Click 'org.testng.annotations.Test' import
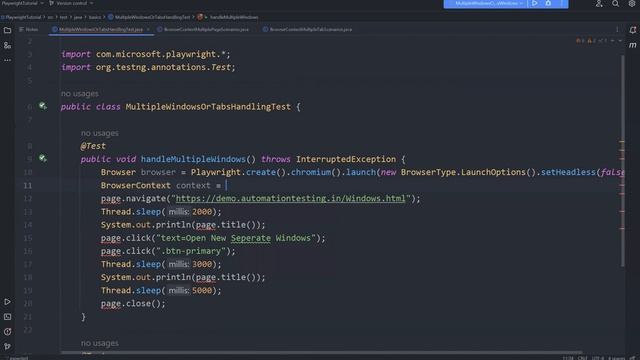Image resolution: width=640 pixels, height=360 pixels. [164, 67]
